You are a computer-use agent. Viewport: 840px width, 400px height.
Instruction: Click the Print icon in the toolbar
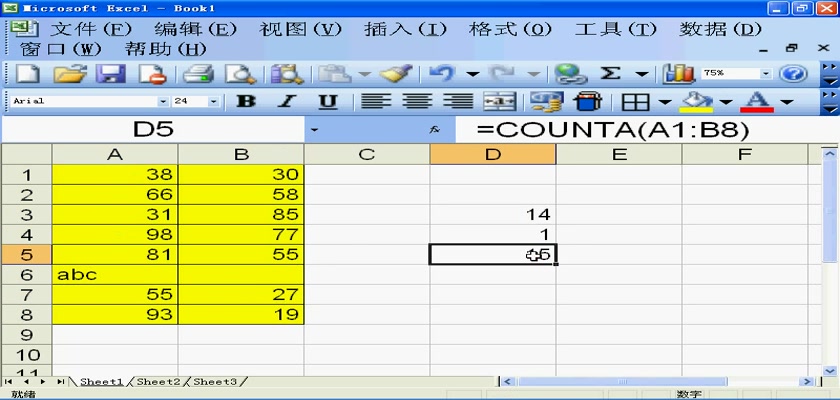pos(198,74)
